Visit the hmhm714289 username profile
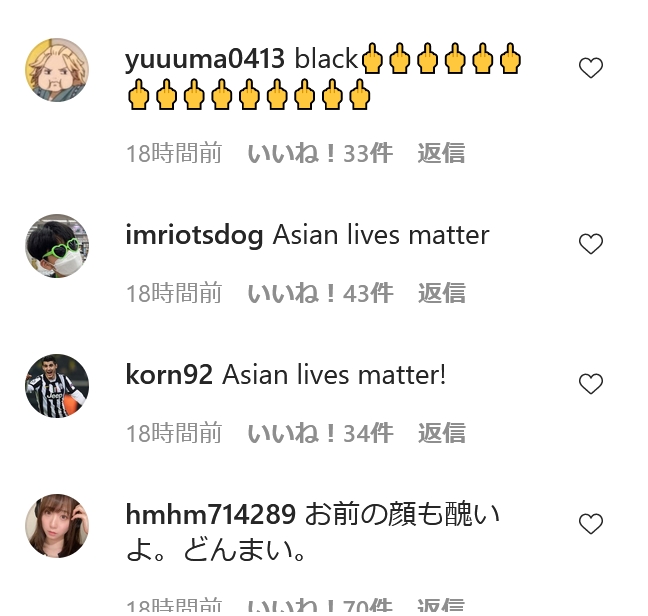 coord(210,515)
